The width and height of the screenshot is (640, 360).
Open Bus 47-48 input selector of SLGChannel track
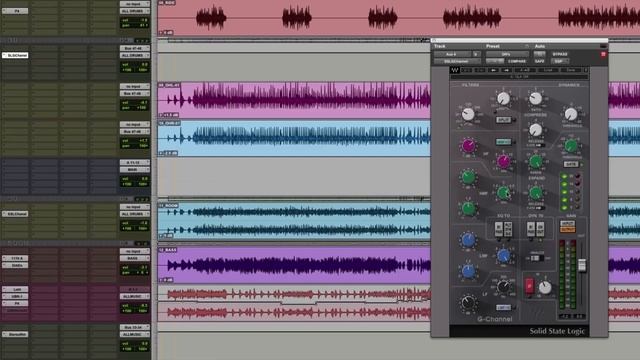point(134,48)
